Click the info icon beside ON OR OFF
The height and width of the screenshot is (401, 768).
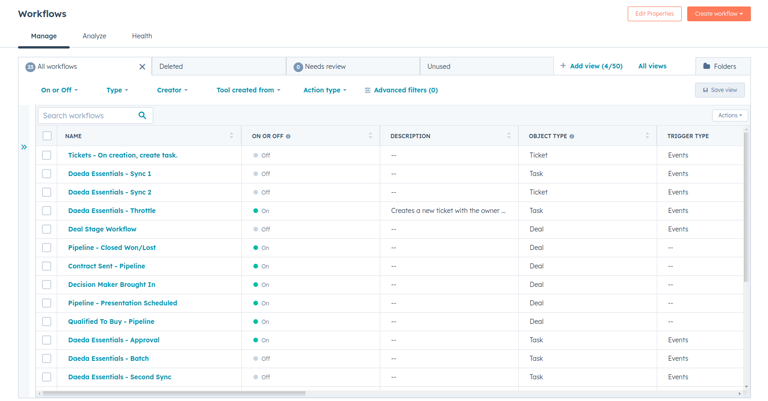[x=289, y=136]
